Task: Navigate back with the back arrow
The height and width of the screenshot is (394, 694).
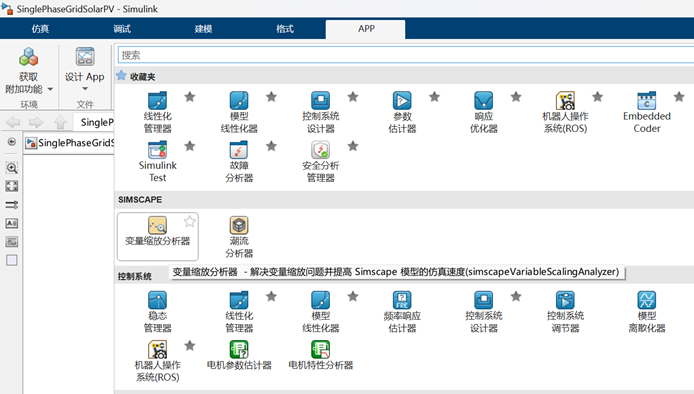Action: (x=13, y=122)
